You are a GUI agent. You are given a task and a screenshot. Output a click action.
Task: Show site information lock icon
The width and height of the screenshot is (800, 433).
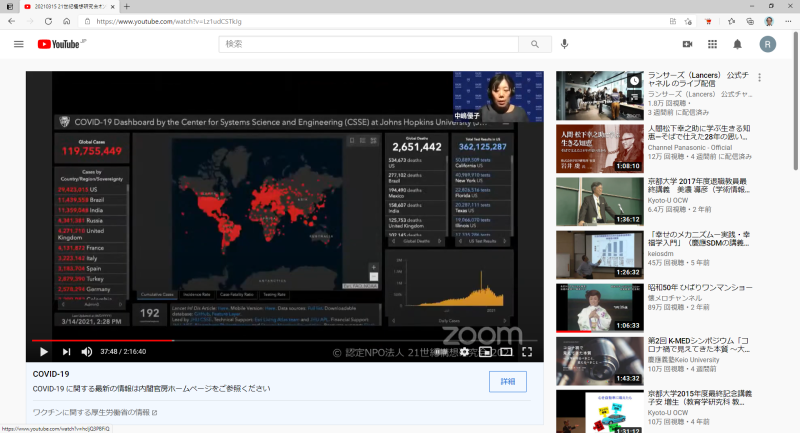(87, 21)
